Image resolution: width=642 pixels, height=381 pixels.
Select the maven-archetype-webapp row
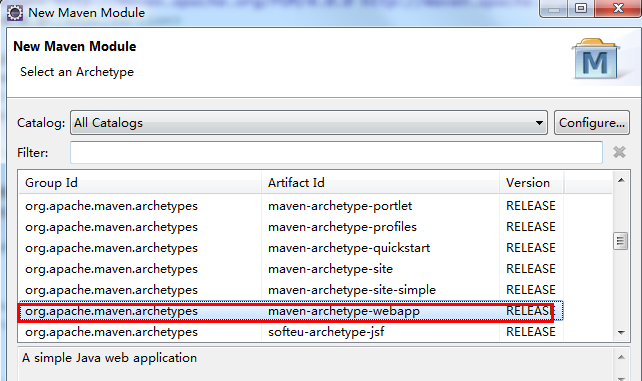[291, 311]
